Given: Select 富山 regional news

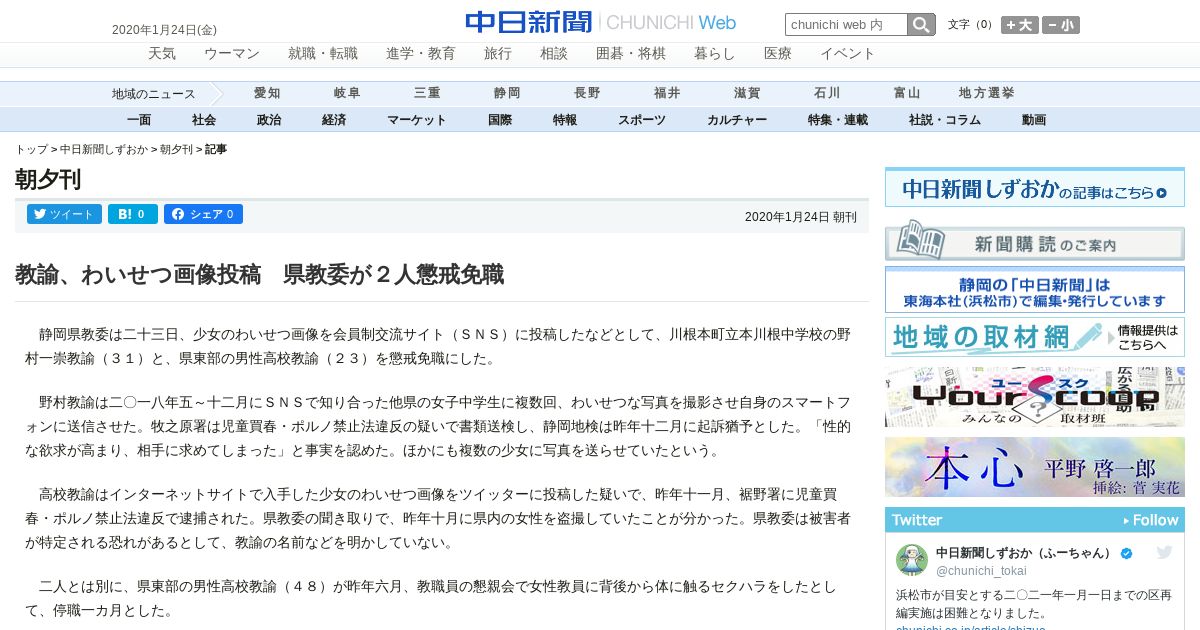Looking at the screenshot, I should (x=907, y=93).
